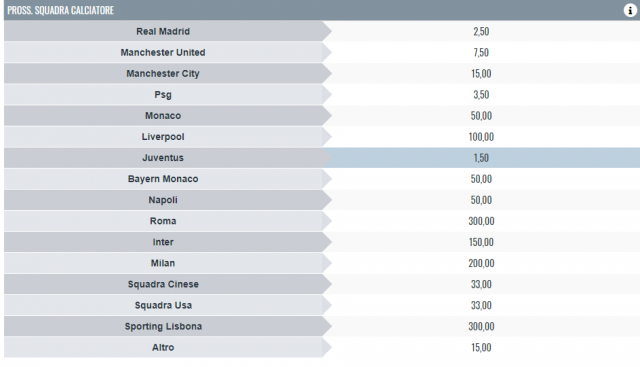The width and height of the screenshot is (640, 367).
Task: Select Inter odds 150,00
Action: [481, 242]
